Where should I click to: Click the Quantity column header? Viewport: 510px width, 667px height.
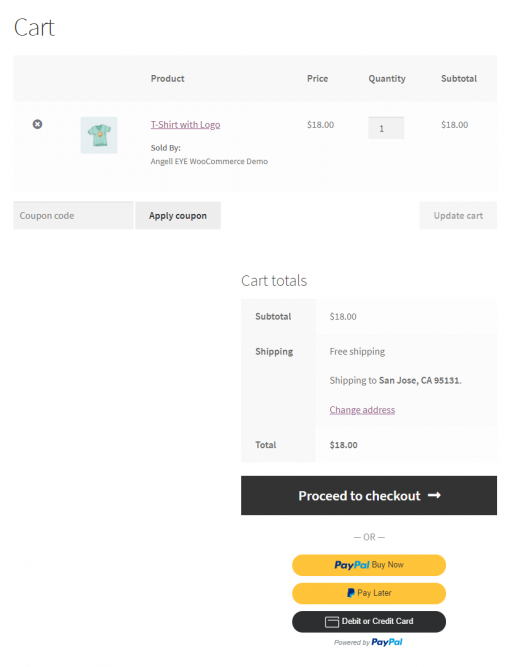387,79
